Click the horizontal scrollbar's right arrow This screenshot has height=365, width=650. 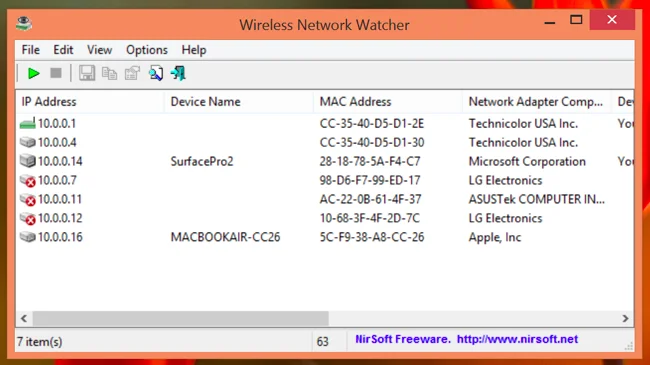(x=625, y=319)
